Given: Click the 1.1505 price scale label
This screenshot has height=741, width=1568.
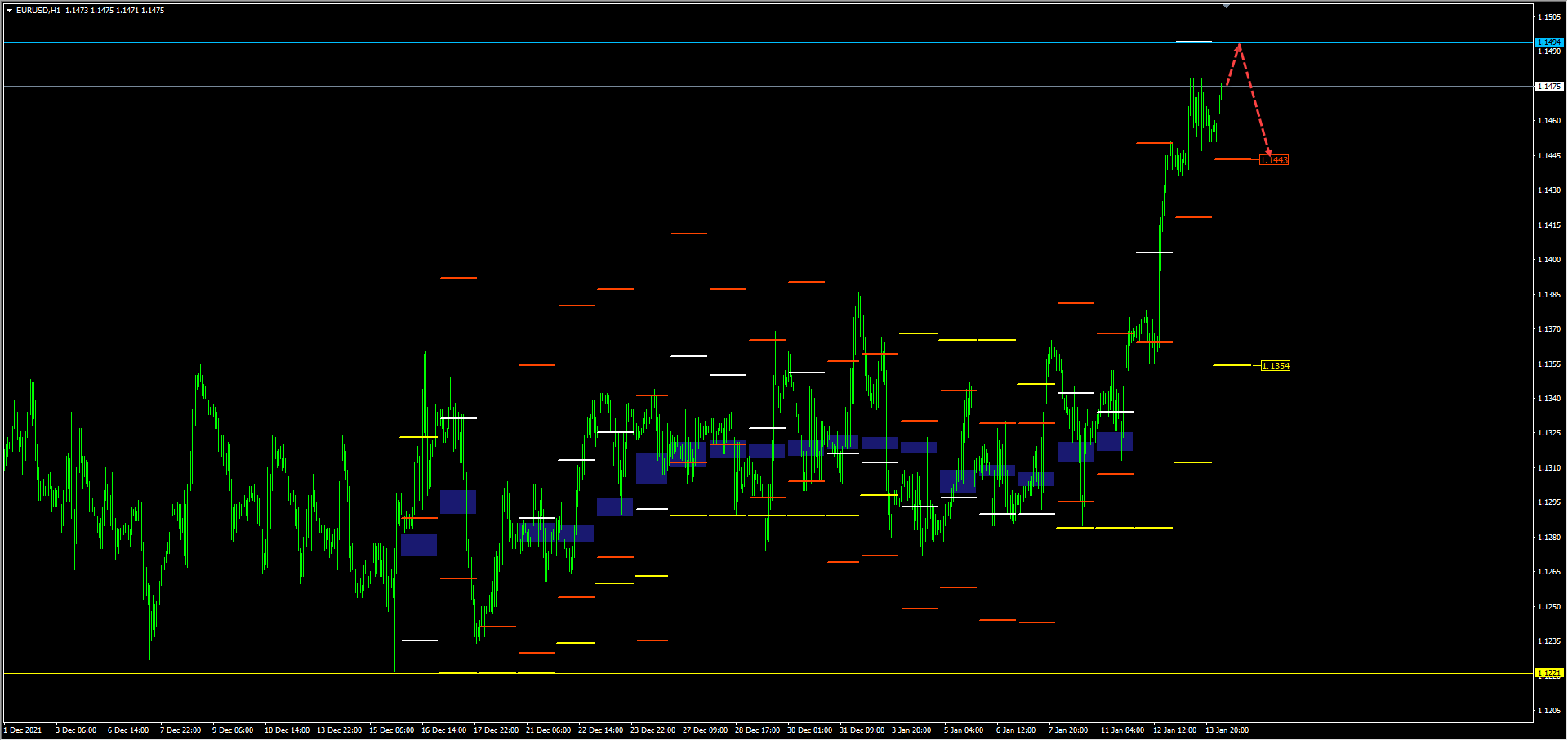Looking at the screenshot, I should (1549, 16).
